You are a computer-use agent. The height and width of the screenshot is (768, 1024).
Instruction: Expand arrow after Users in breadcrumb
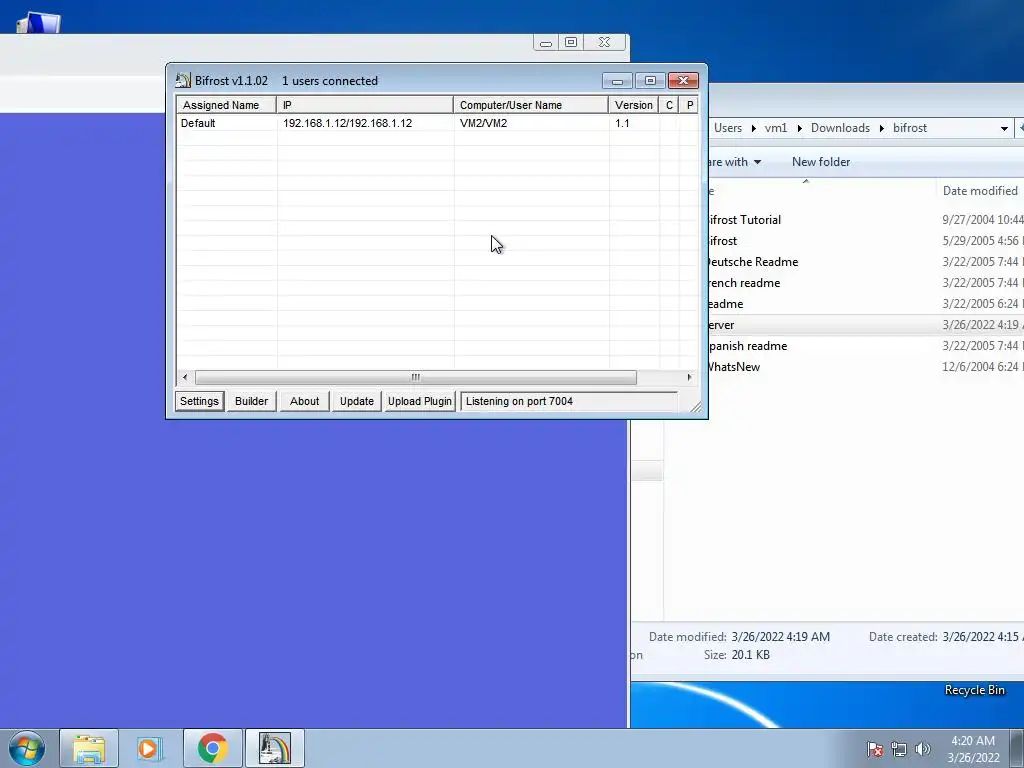(753, 129)
